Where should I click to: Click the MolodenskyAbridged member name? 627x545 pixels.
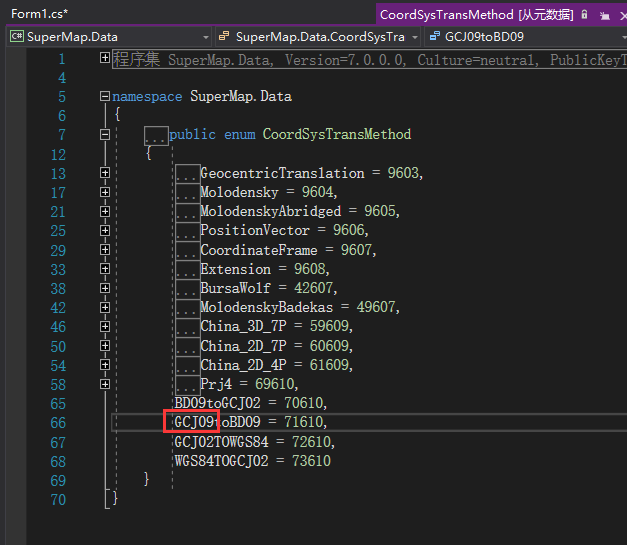pyautogui.click(x=271, y=211)
